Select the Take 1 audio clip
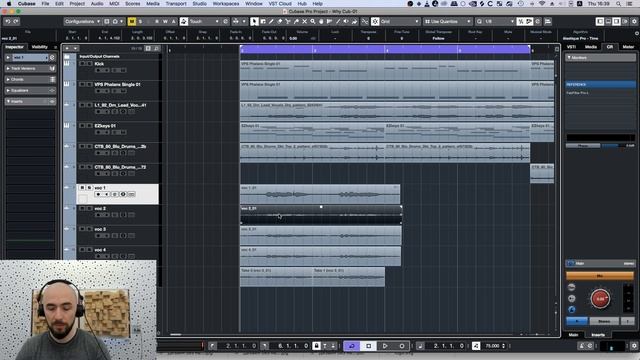Viewport: 640px width, 360px height. (x=349, y=277)
